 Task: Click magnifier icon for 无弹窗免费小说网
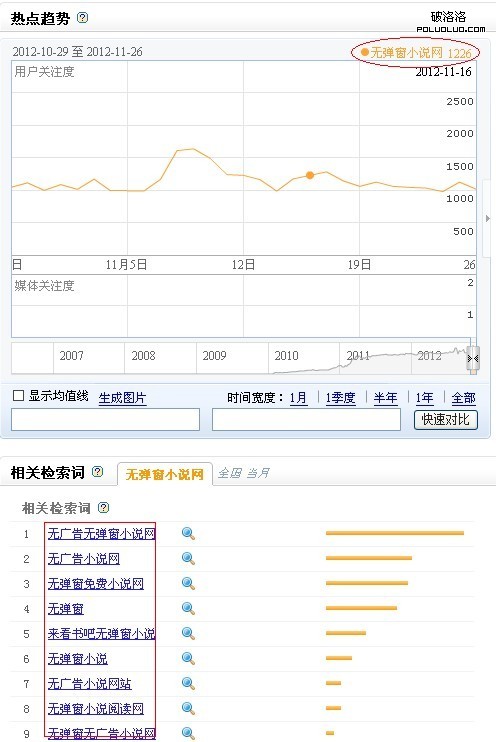[x=188, y=583]
